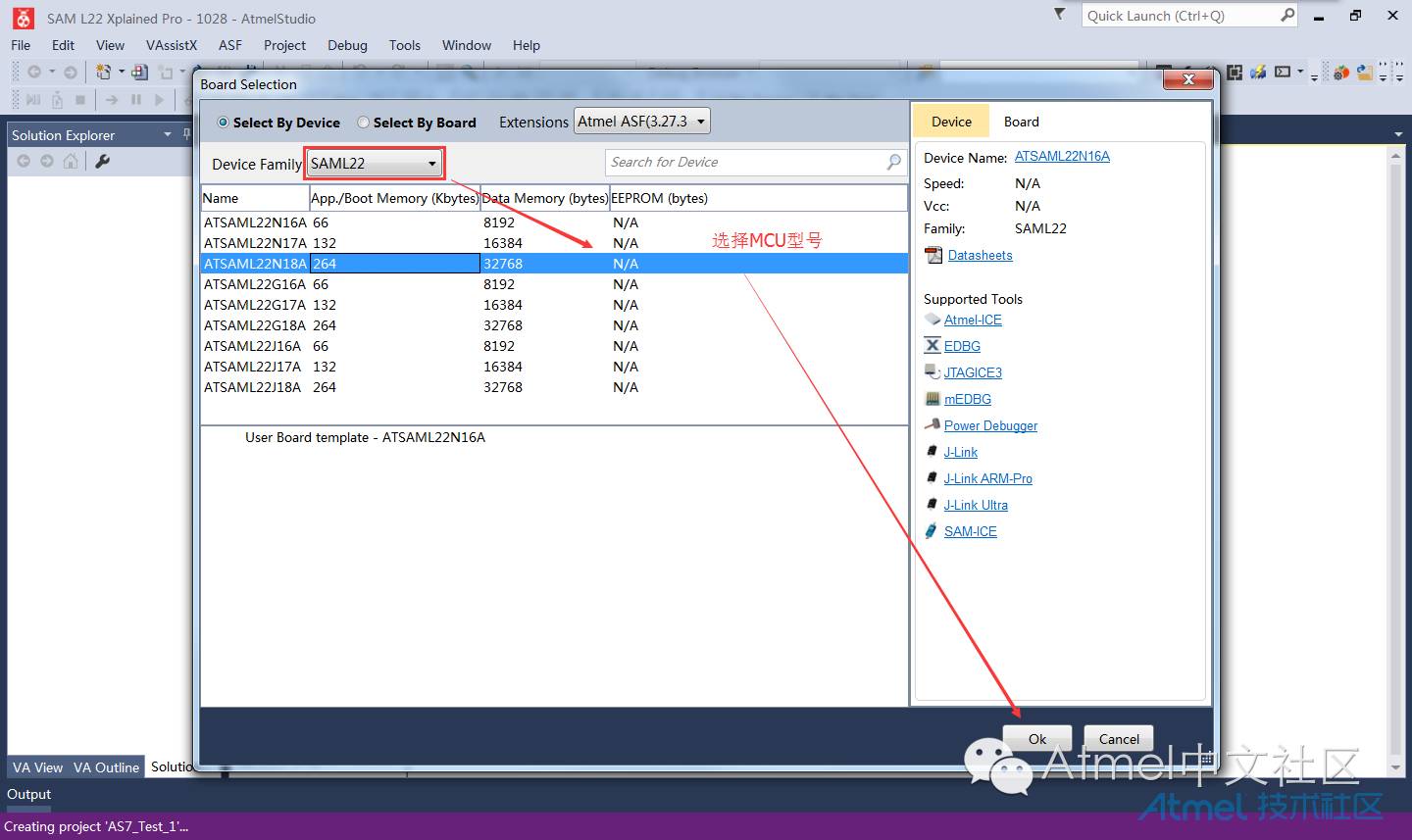Click the Cancel button

pos(1119,739)
